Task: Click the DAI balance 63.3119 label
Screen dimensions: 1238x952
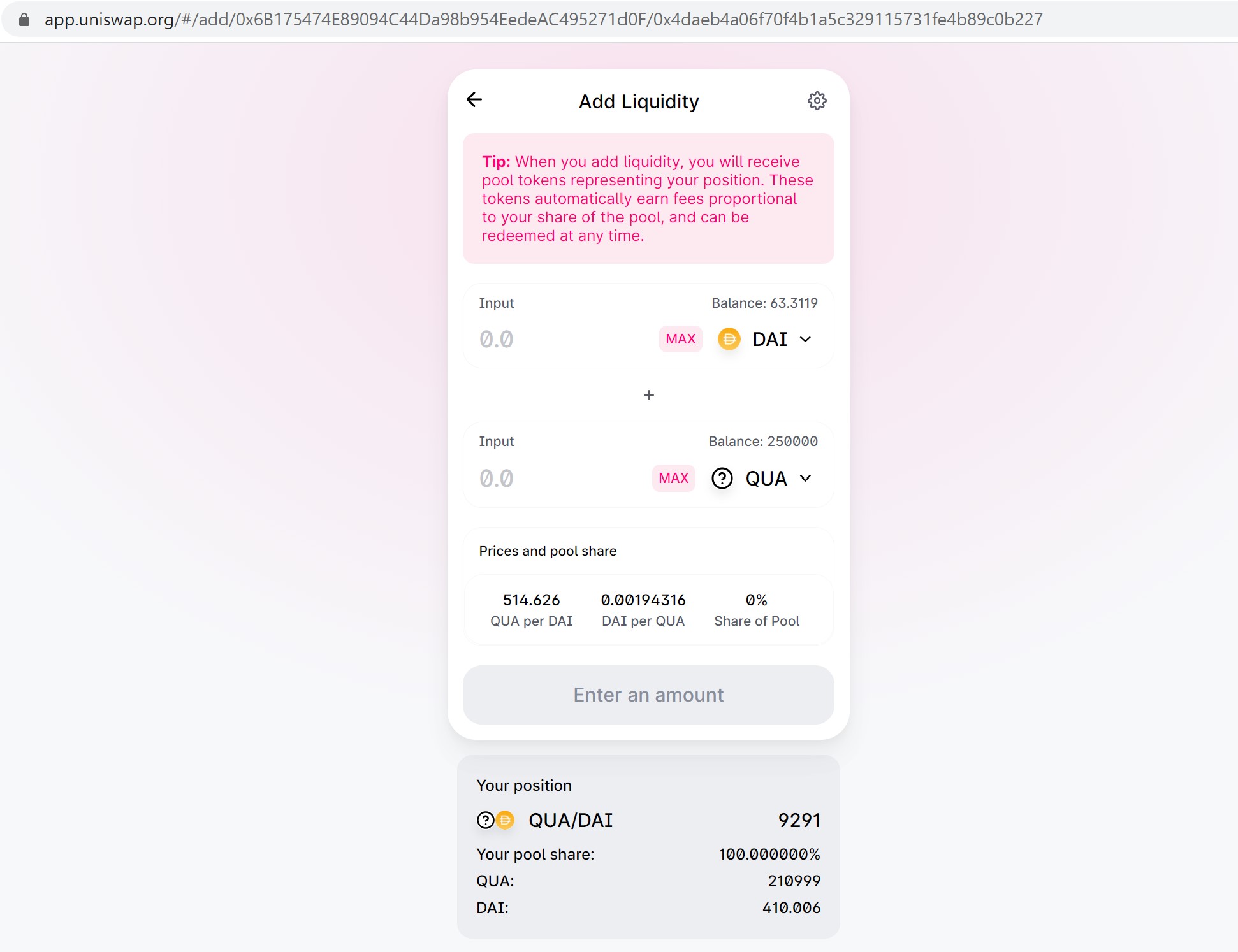Action: (x=764, y=303)
